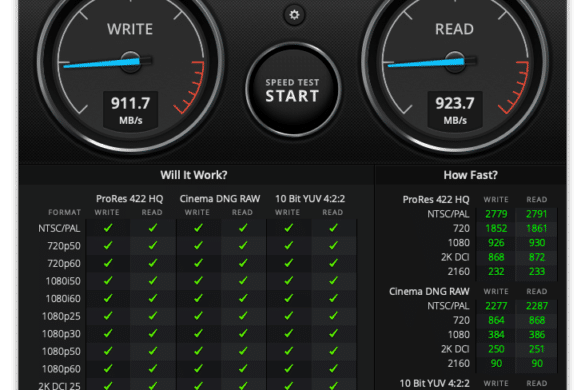Screen dimensions: 585x390
Task: Click the 720p60 Cinema DNG write checkmark
Action: coord(198,263)
